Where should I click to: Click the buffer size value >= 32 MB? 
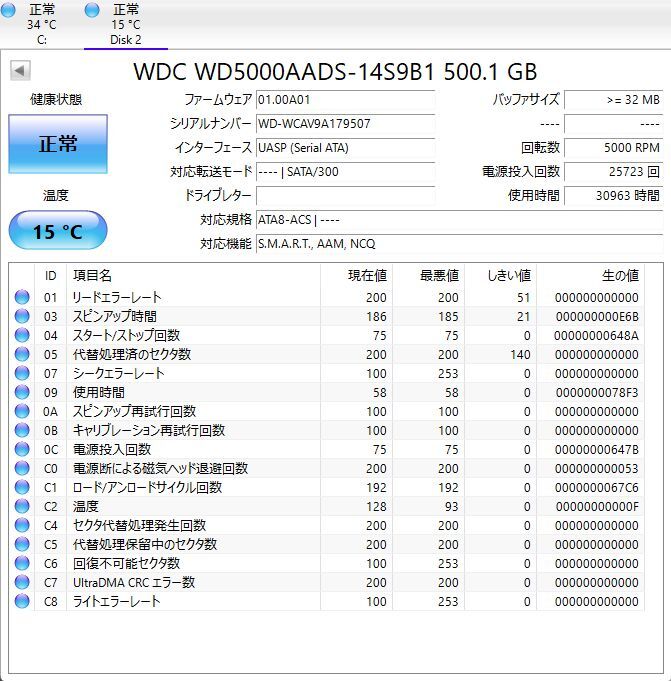coord(614,100)
